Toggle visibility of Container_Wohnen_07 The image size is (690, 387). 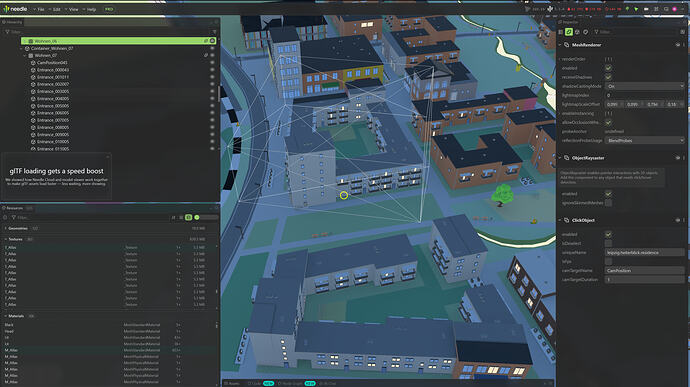(x=212, y=48)
